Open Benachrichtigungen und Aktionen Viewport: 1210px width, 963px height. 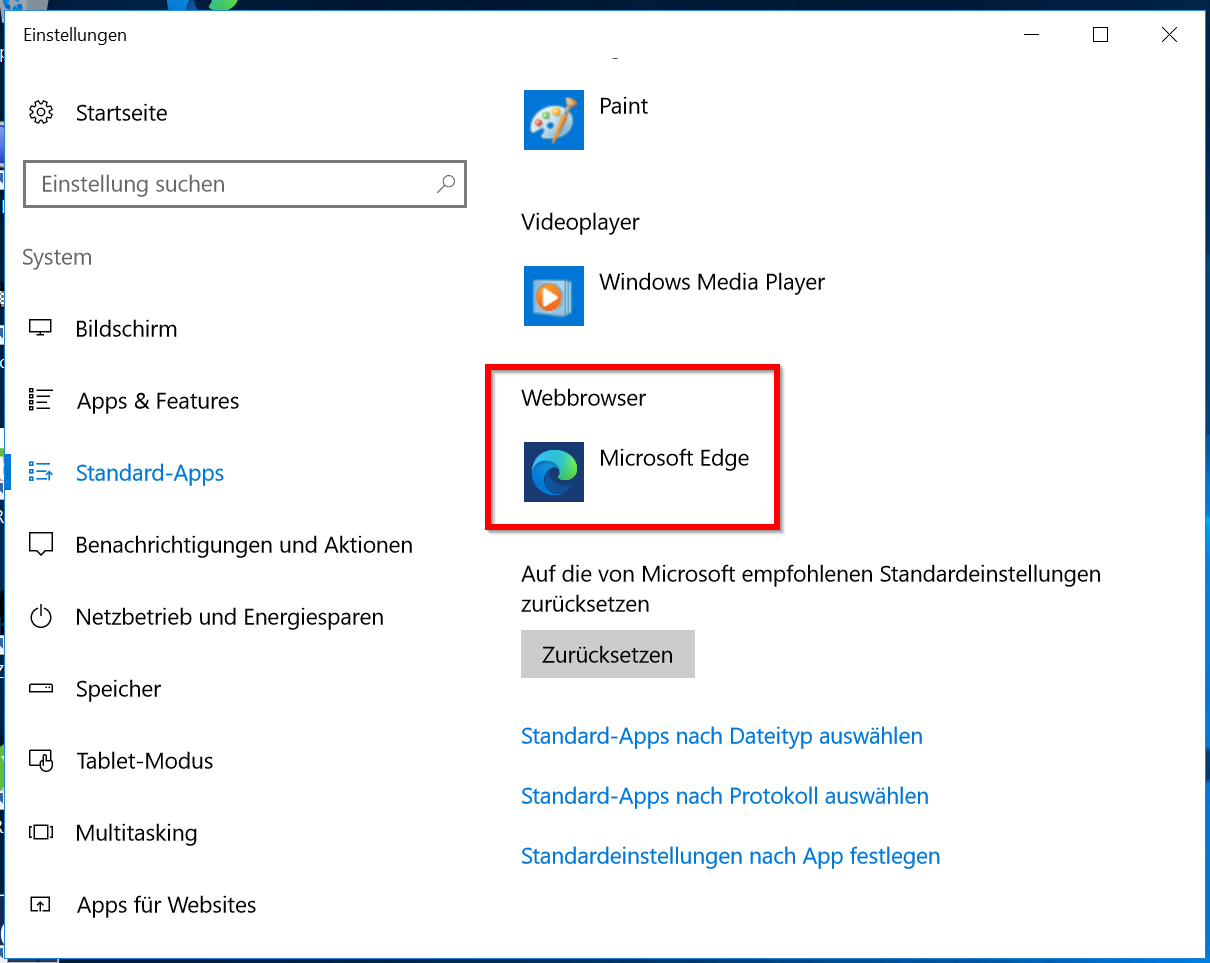244,545
